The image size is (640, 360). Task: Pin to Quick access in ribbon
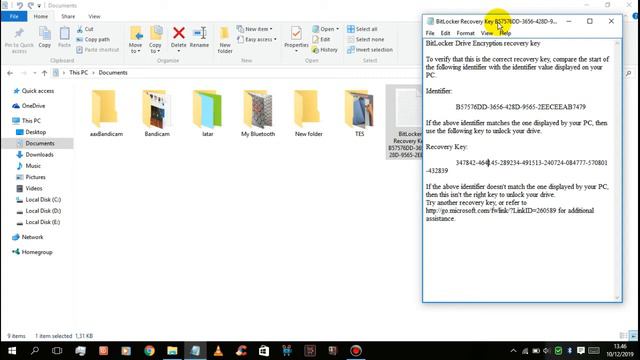[x=19, y=40]
